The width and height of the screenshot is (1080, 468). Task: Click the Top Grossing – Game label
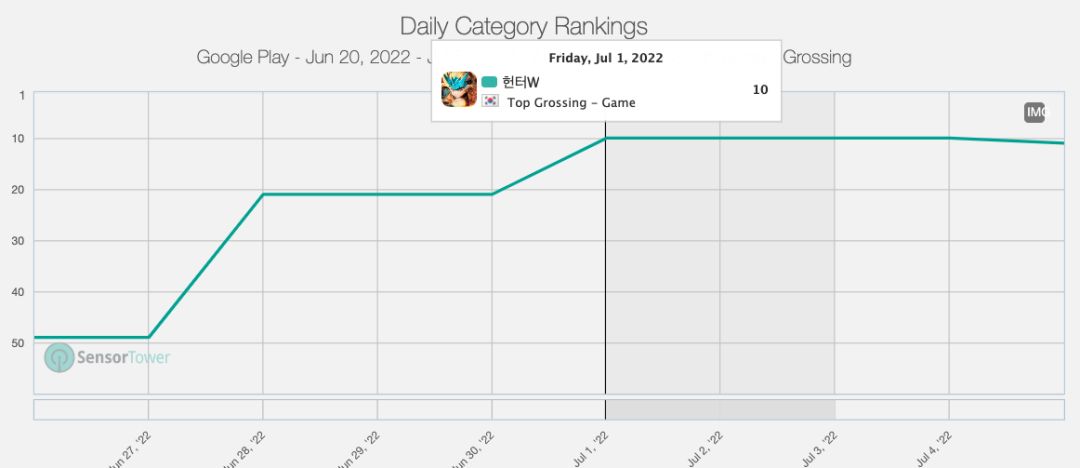pos(571,103)
